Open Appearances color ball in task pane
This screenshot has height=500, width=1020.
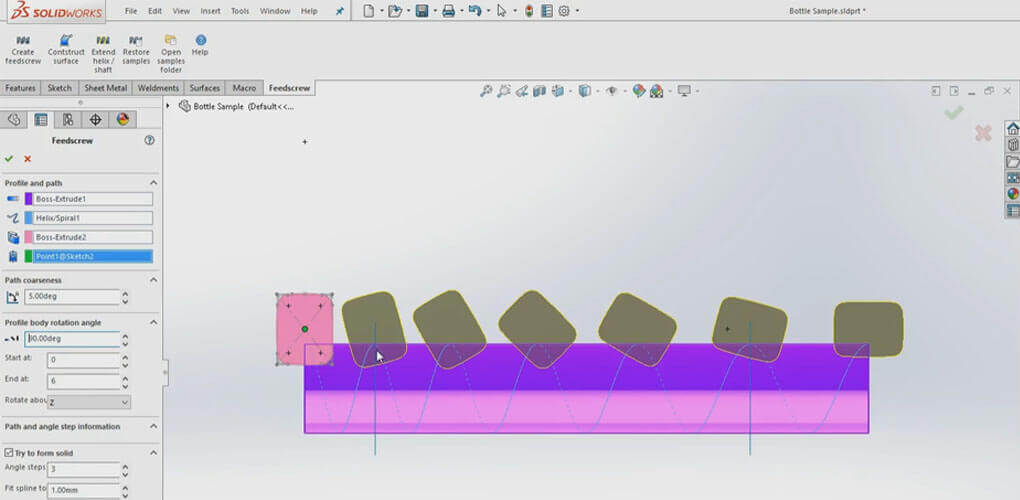tap(1012, 194)
